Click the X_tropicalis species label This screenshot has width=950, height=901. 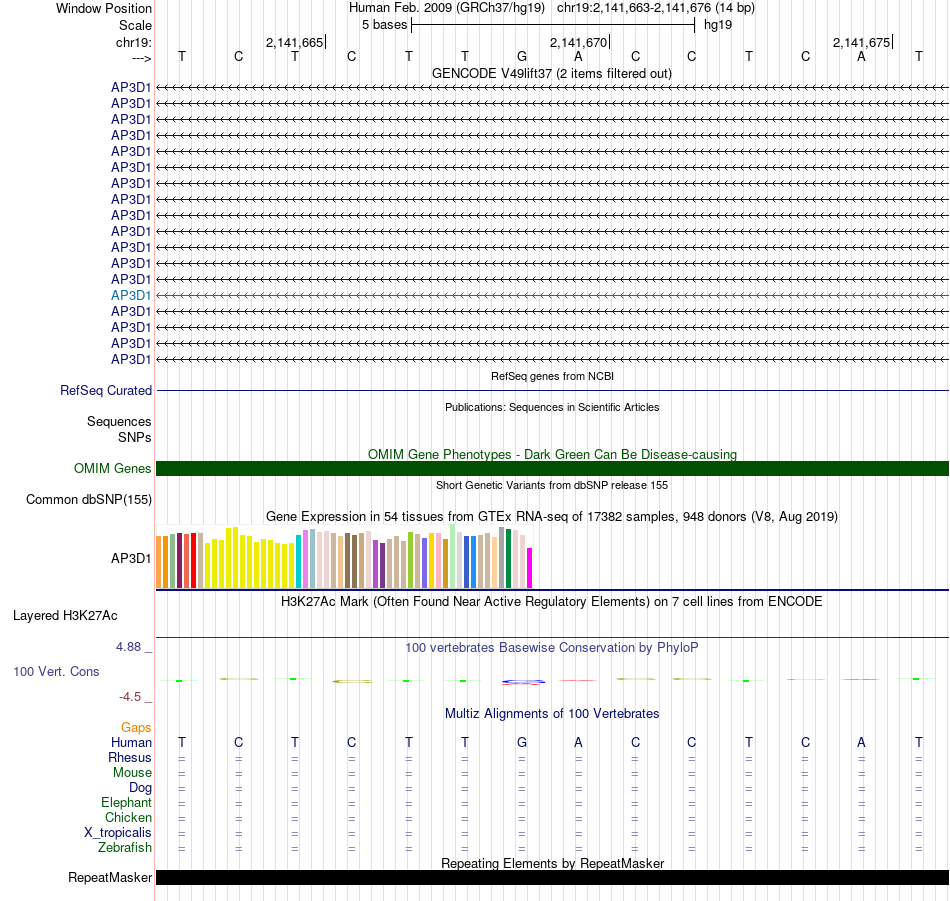coord(118,833)
